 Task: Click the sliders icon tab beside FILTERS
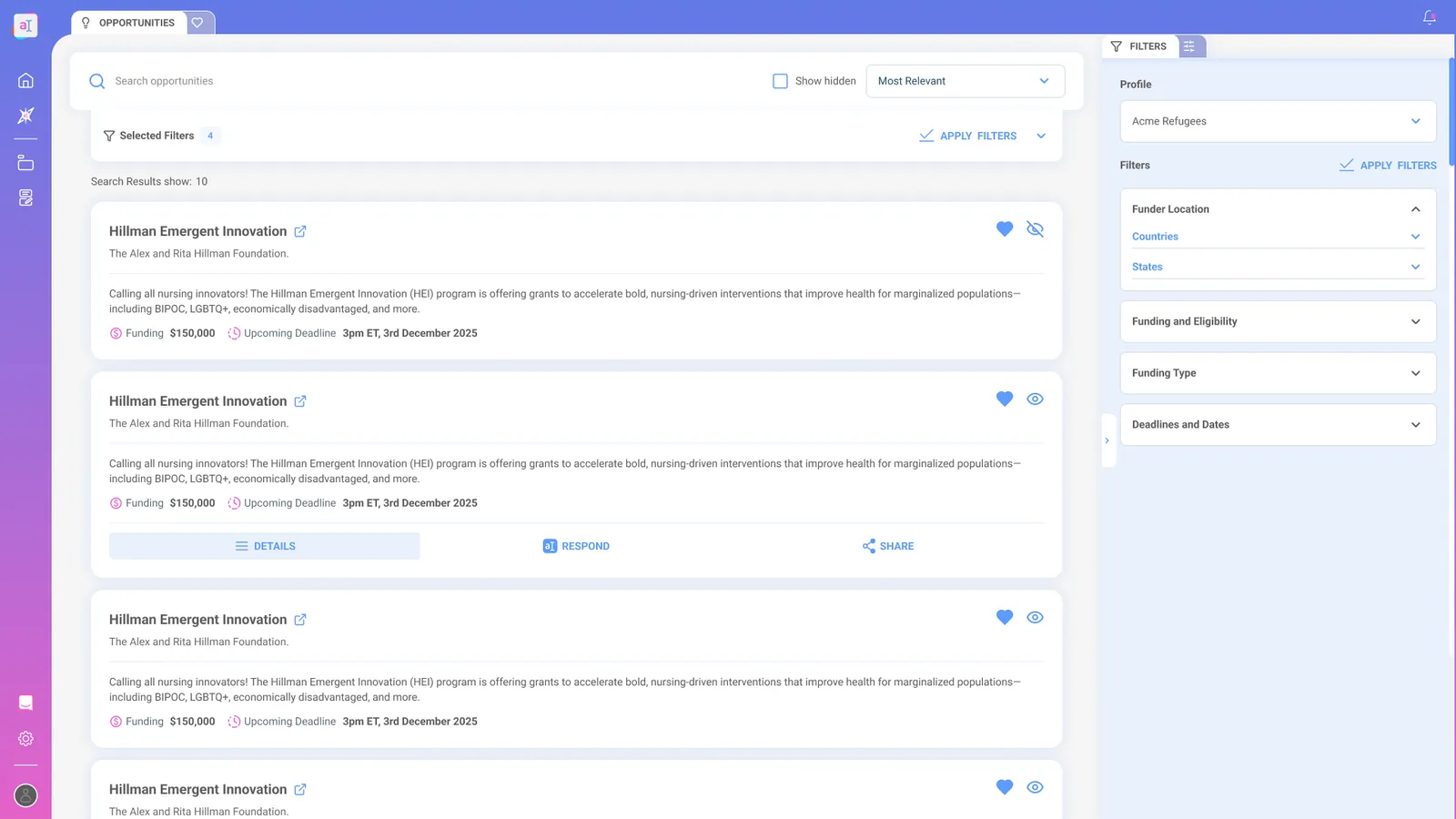coord(1189,46)
